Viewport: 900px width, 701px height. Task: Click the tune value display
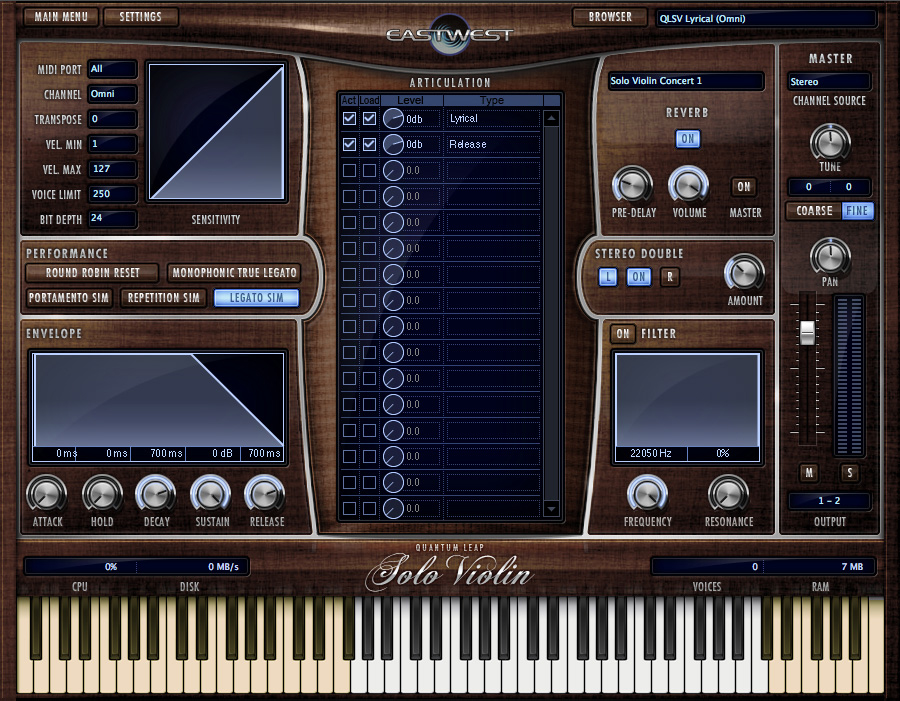point(829,187)
